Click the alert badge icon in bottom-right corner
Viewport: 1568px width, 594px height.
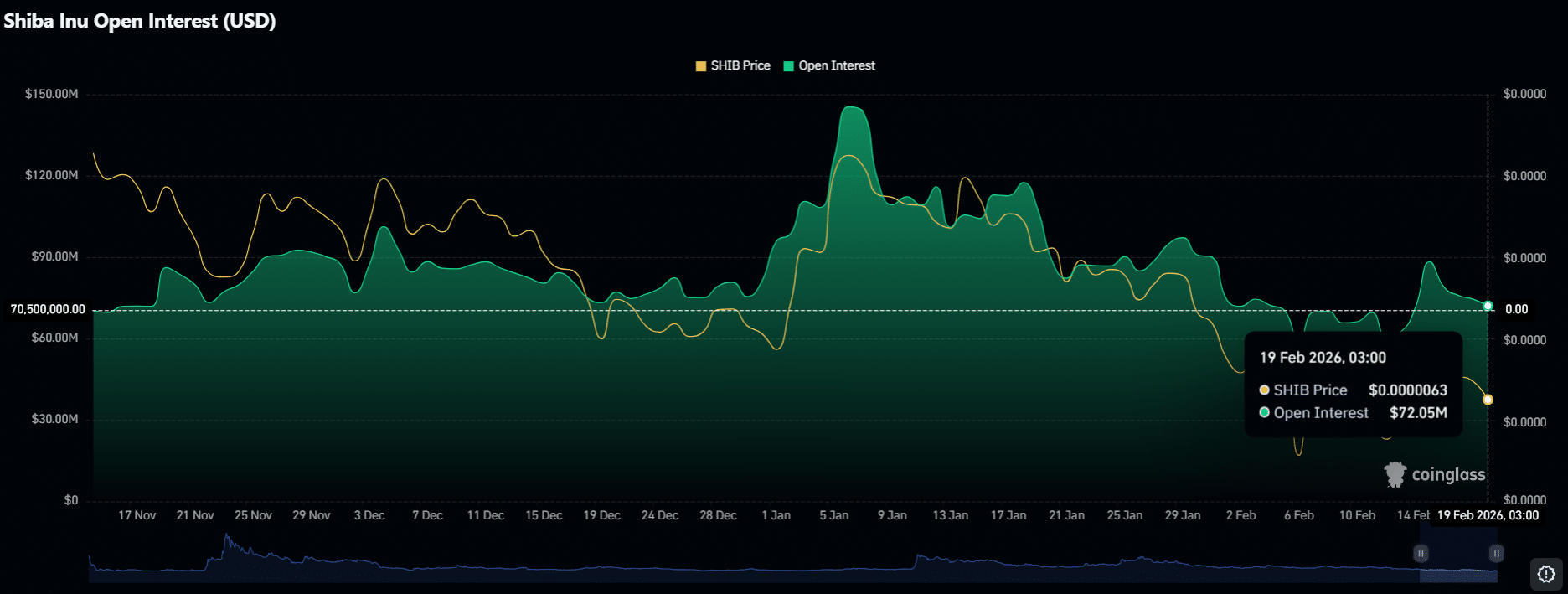[x=1546, y=575]
